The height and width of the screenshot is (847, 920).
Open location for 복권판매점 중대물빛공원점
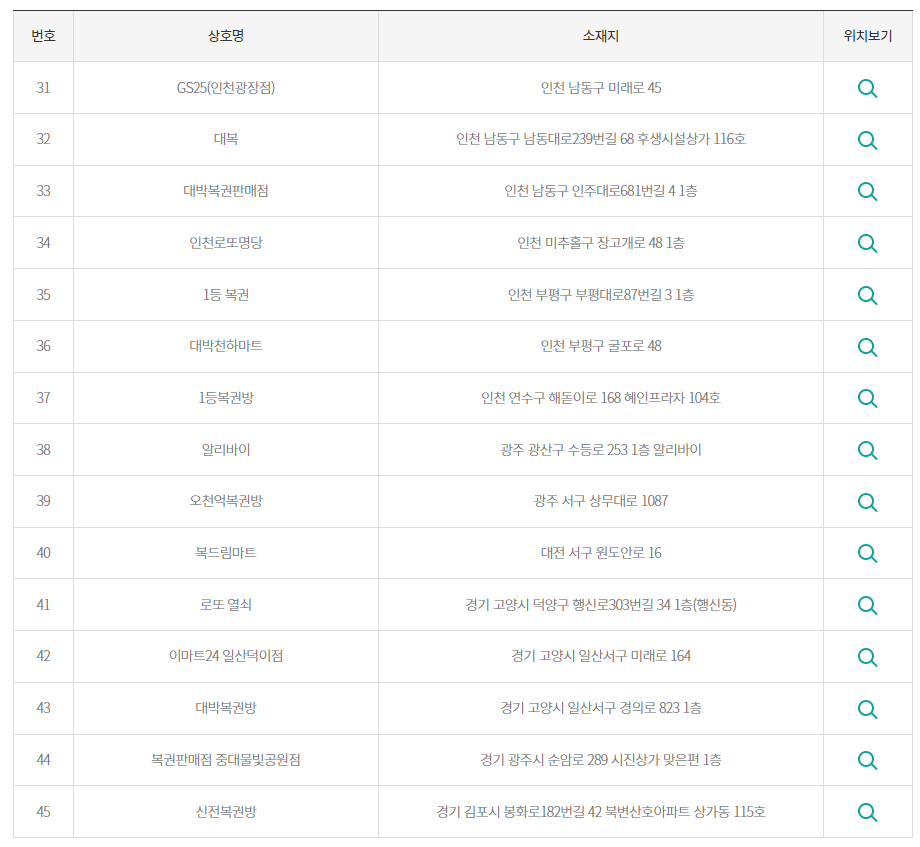[x=867, y=761]
